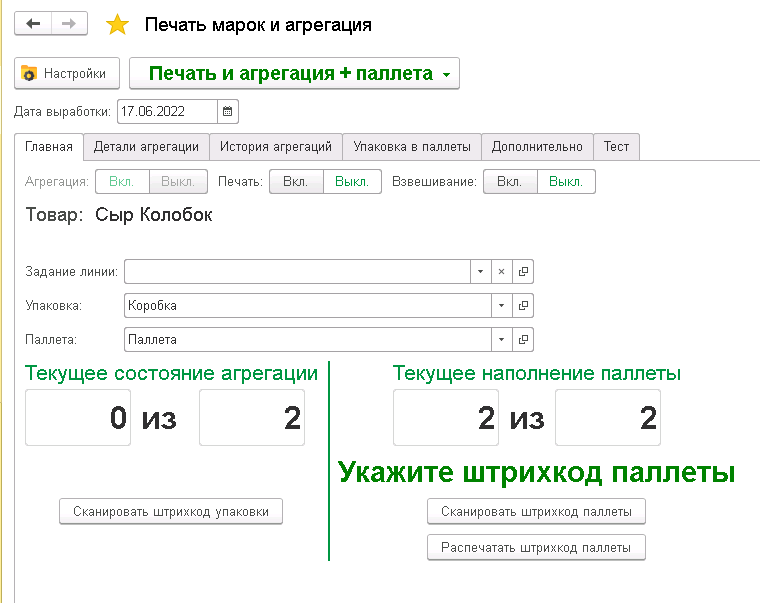Click Распечатать штрихкод паллеты button

[536, 547]
